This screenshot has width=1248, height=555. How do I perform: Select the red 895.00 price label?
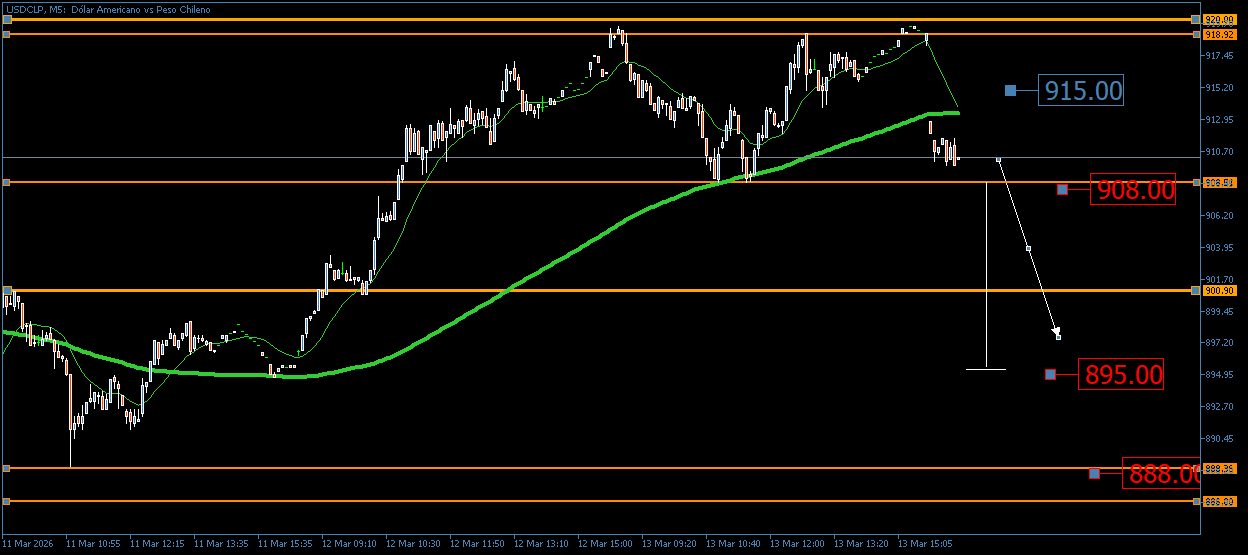coord(1121,374)
